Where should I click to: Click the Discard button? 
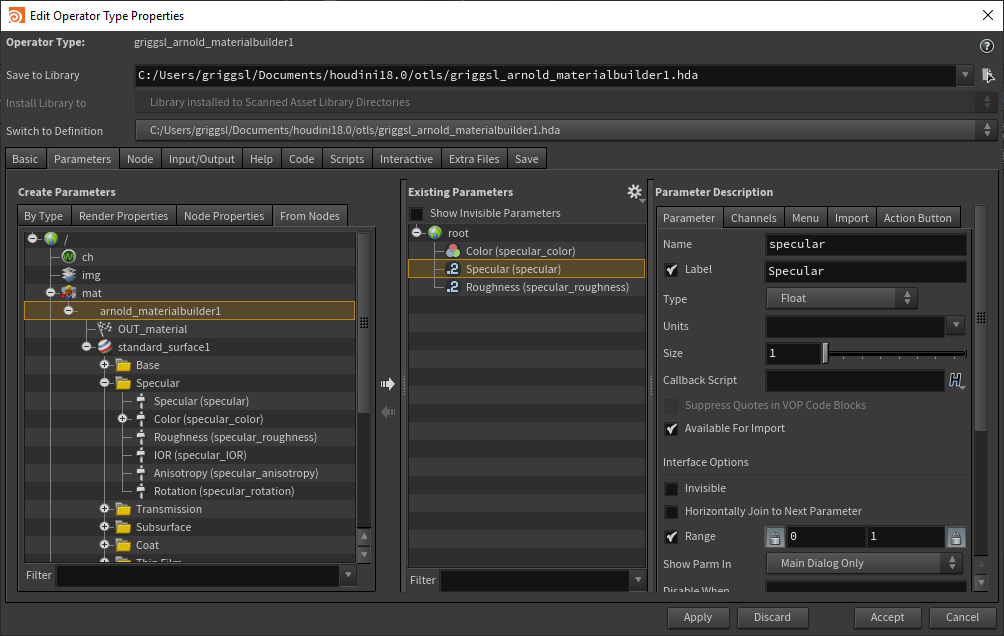(x=772, y=617)
